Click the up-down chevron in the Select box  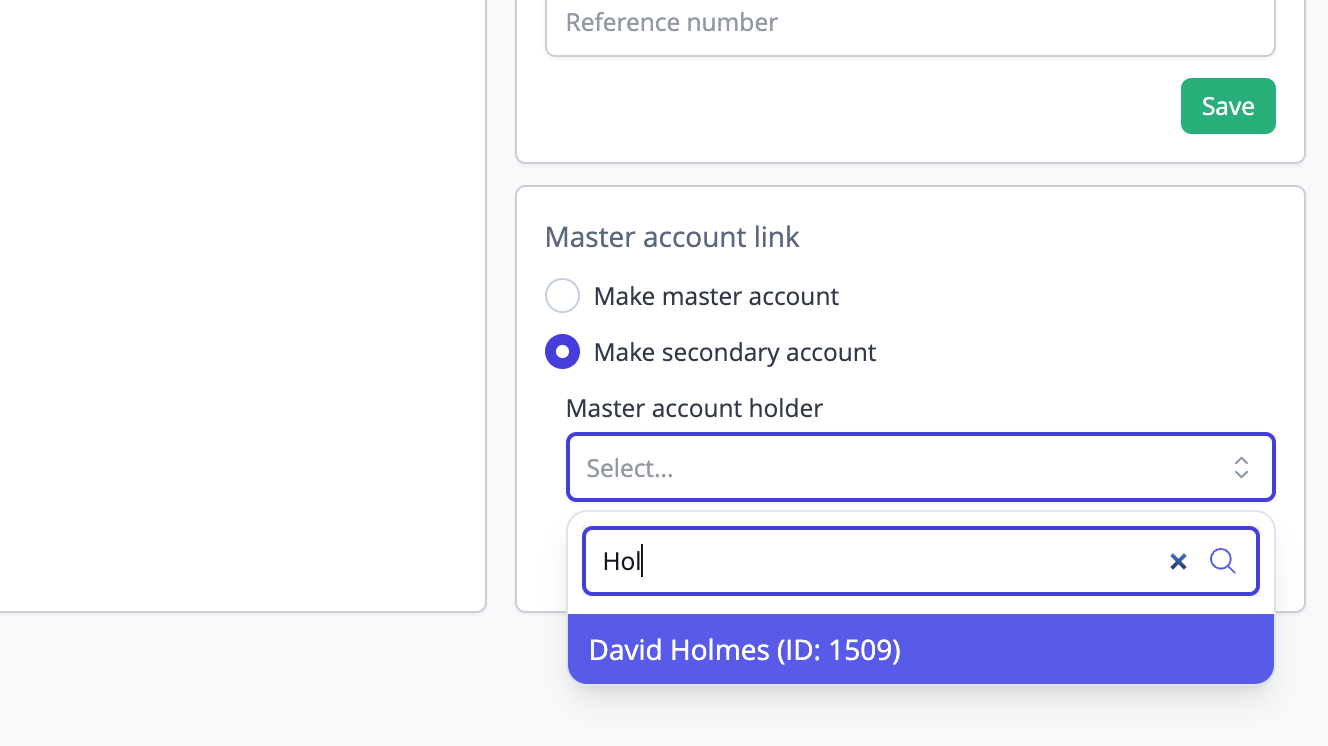tap(1241, 467)
